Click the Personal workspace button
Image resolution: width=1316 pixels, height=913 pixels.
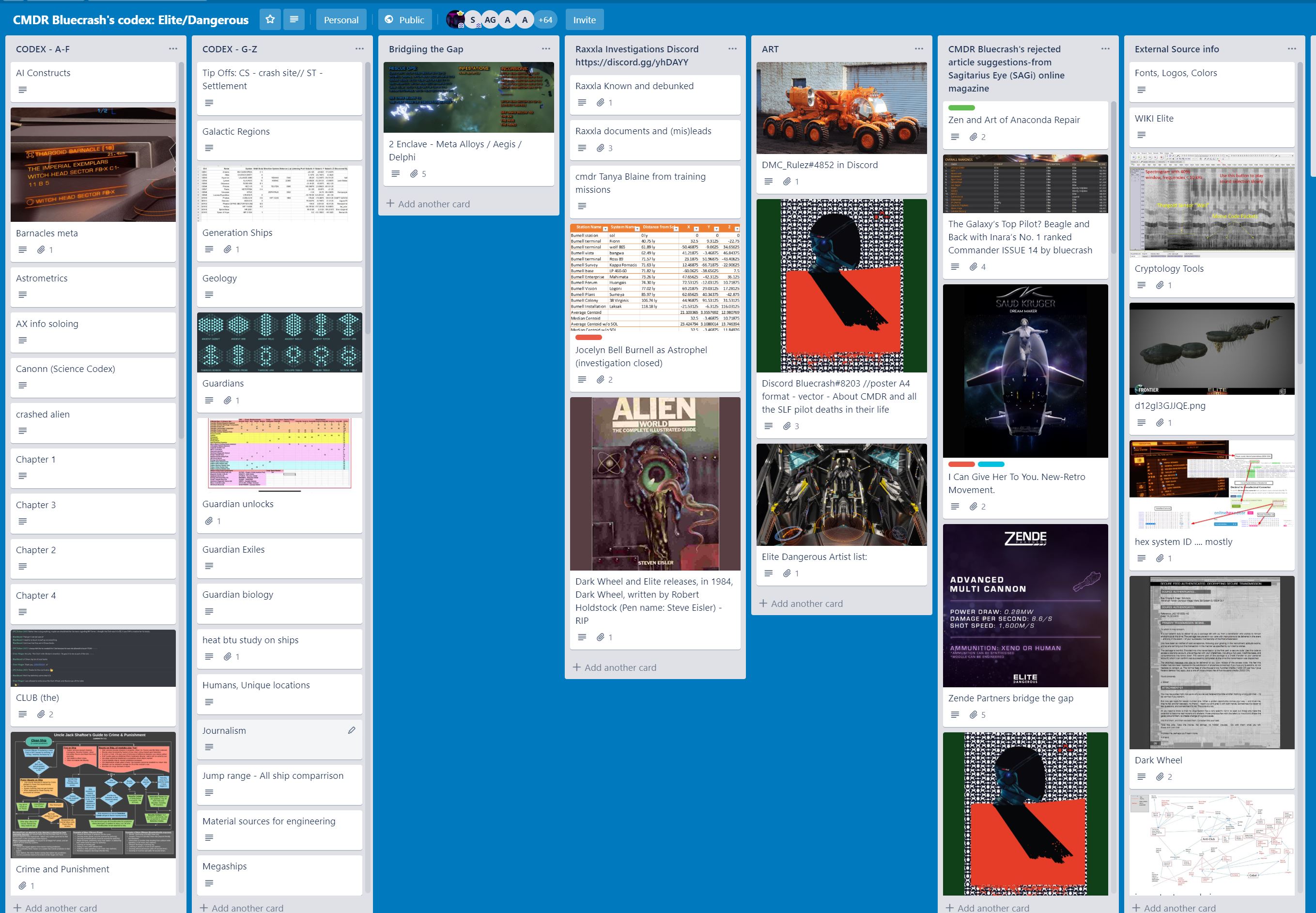(x=341, y=19)
